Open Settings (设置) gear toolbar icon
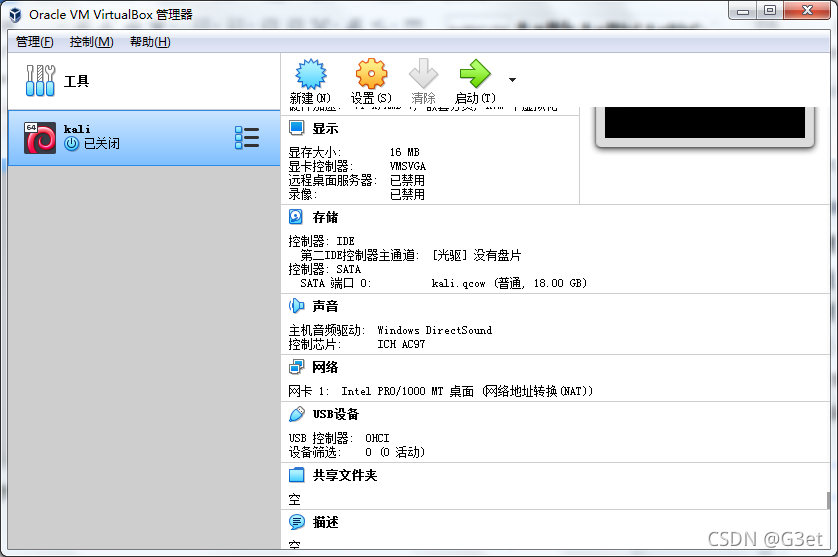This screenshot has width=838, height=557. pos(371,73)
